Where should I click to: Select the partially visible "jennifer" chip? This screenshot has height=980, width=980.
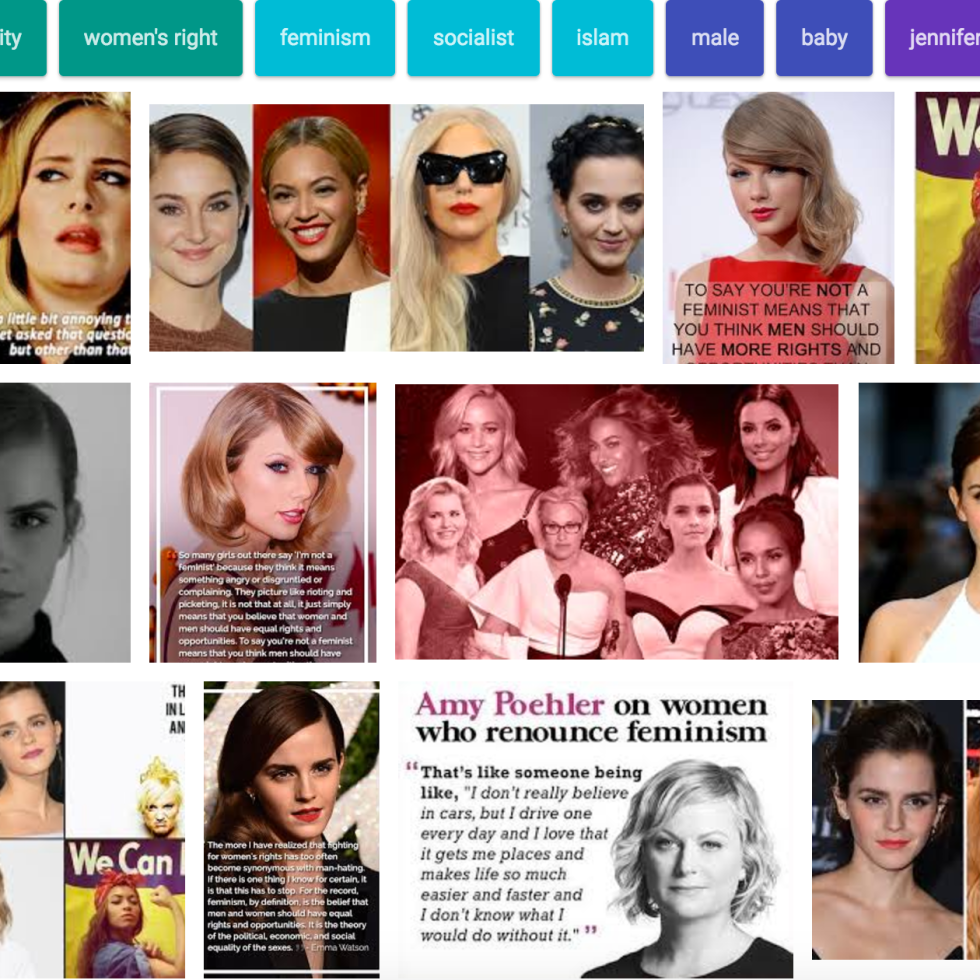click(x=935, y=38)
